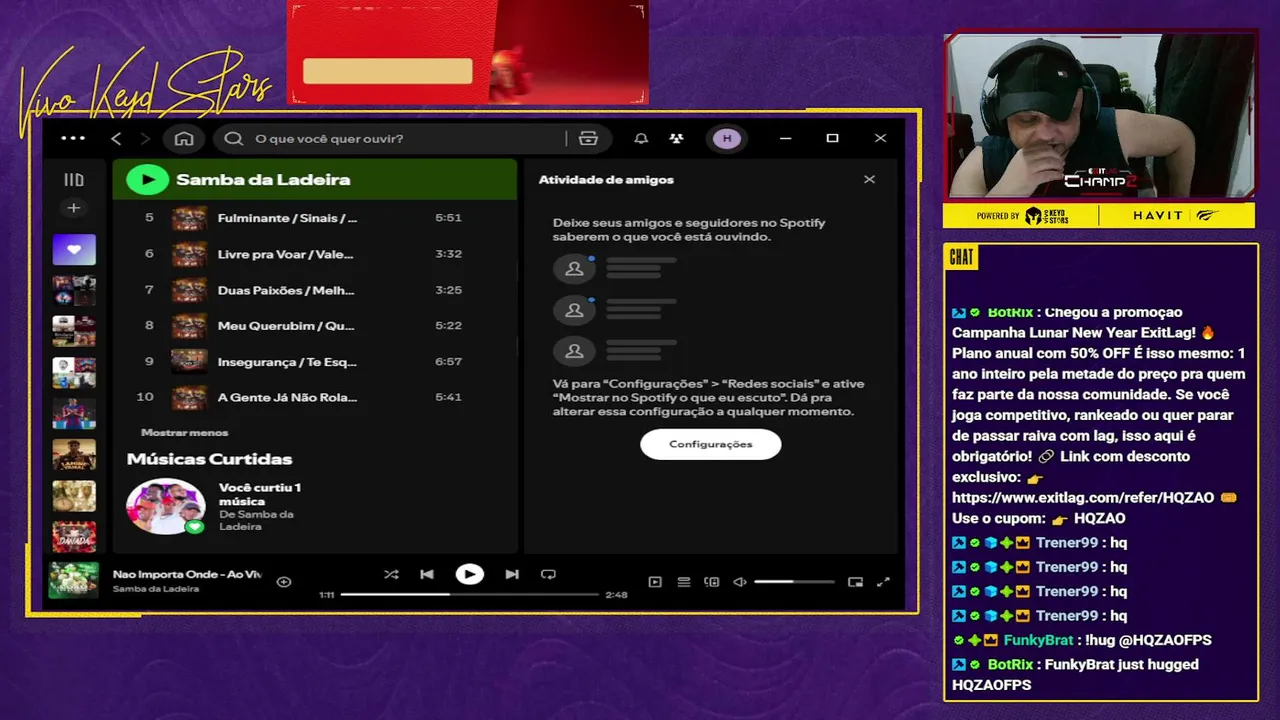Viewport: 1280px width, 720px height.
Task: Click the 6:57 duration of Insegurança
Action: 448,361
